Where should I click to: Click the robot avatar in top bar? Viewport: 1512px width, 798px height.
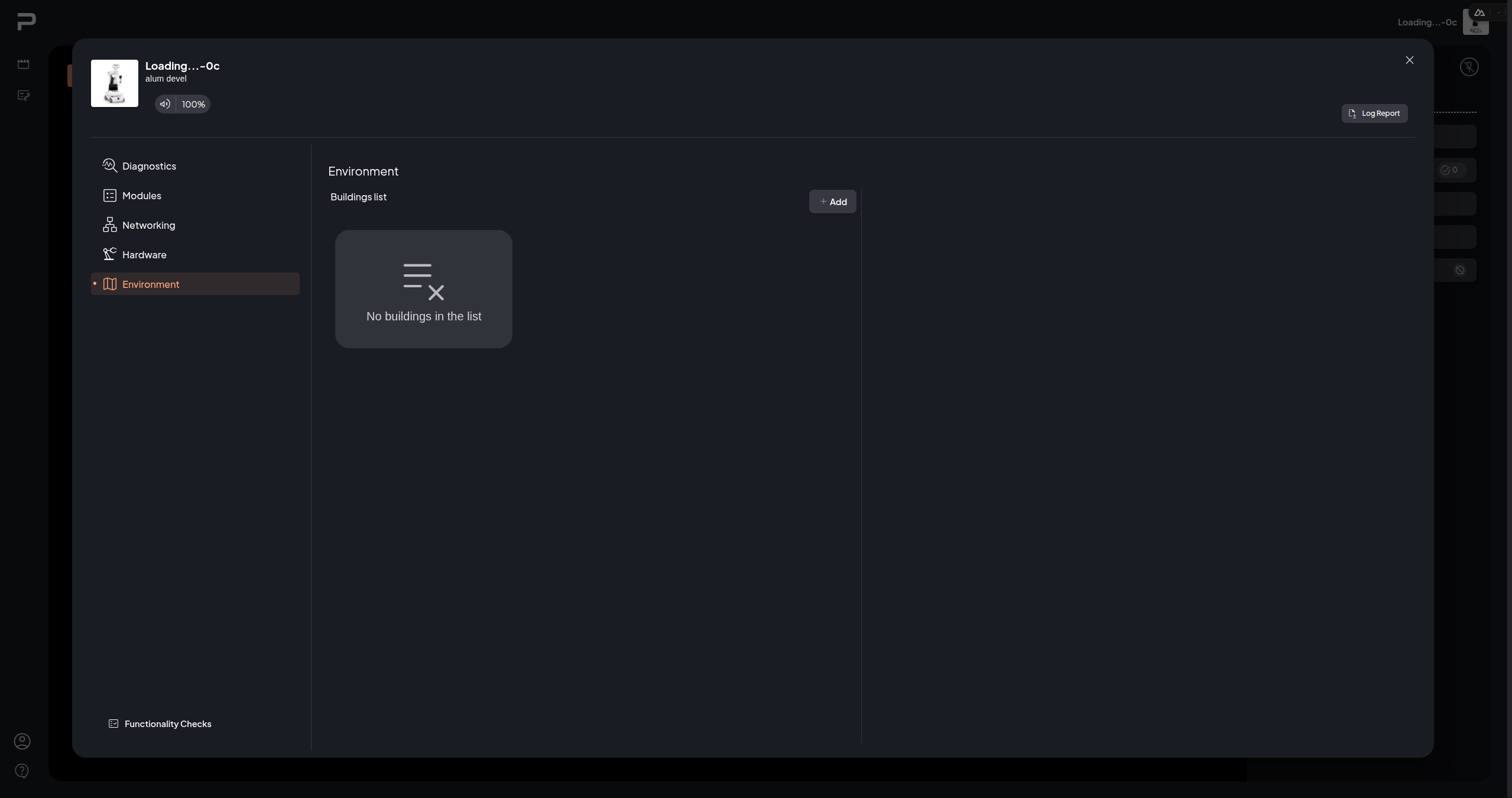(1475, 22)
